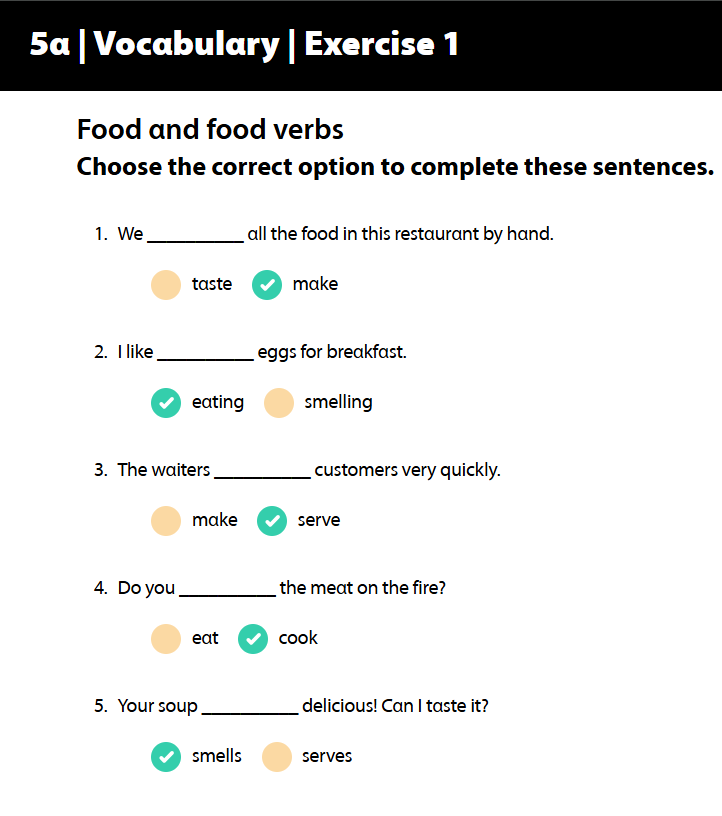Viewport: 722px width, 816px height.
Task: Click the "smells" answer label in question 5
Action: (216, 756)
